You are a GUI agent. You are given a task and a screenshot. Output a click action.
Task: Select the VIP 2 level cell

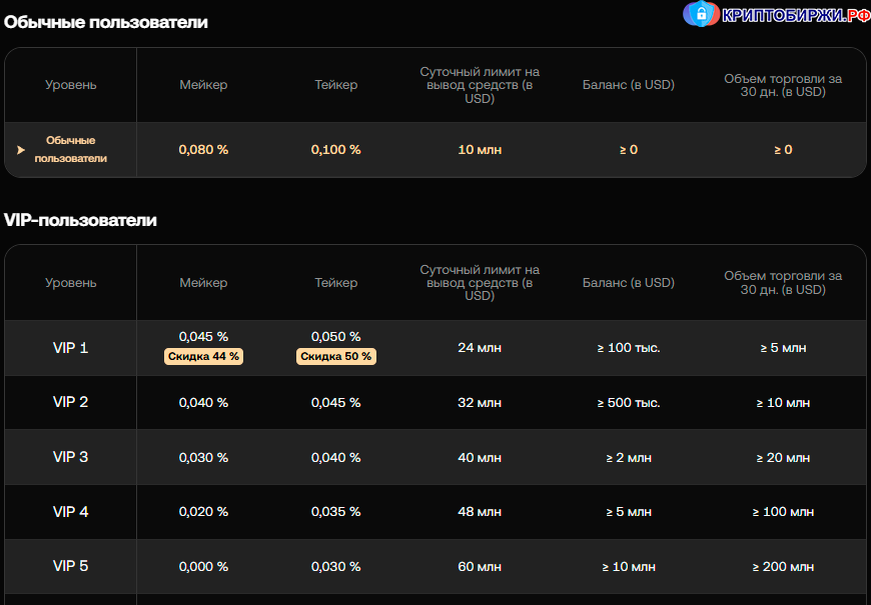coord(71,402)
